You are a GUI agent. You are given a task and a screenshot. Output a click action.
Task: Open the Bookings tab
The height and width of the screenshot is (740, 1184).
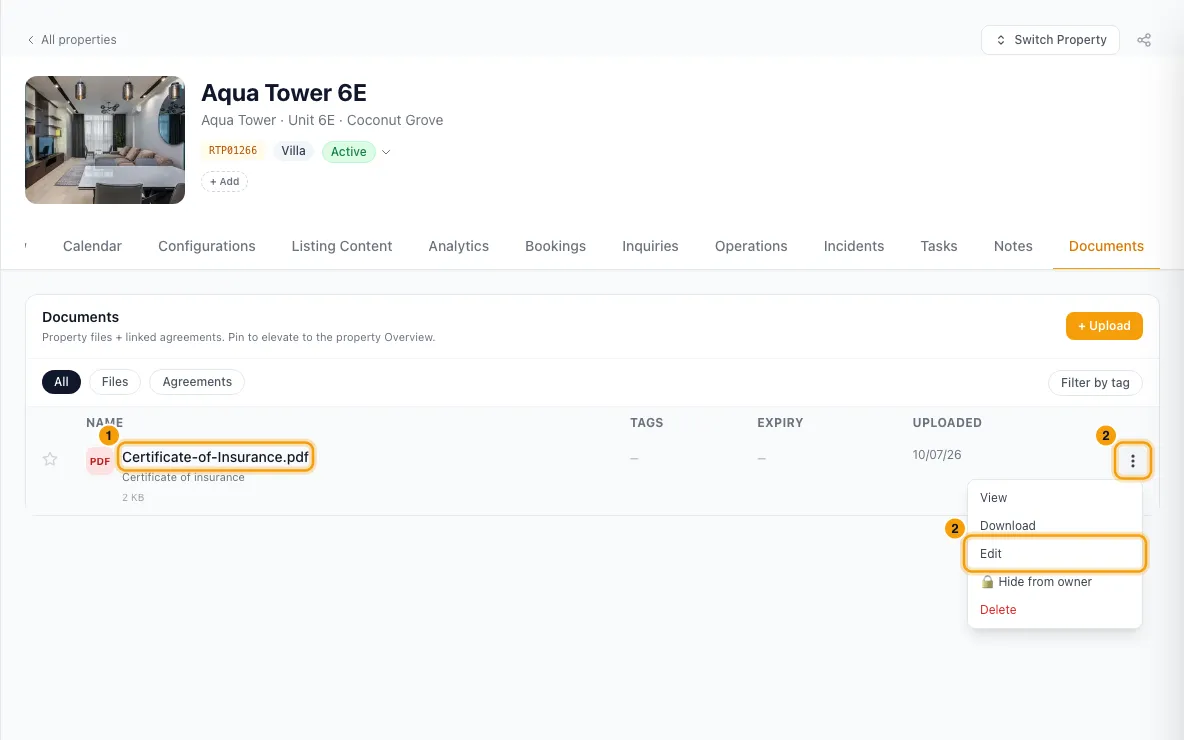tap(556, 246)
